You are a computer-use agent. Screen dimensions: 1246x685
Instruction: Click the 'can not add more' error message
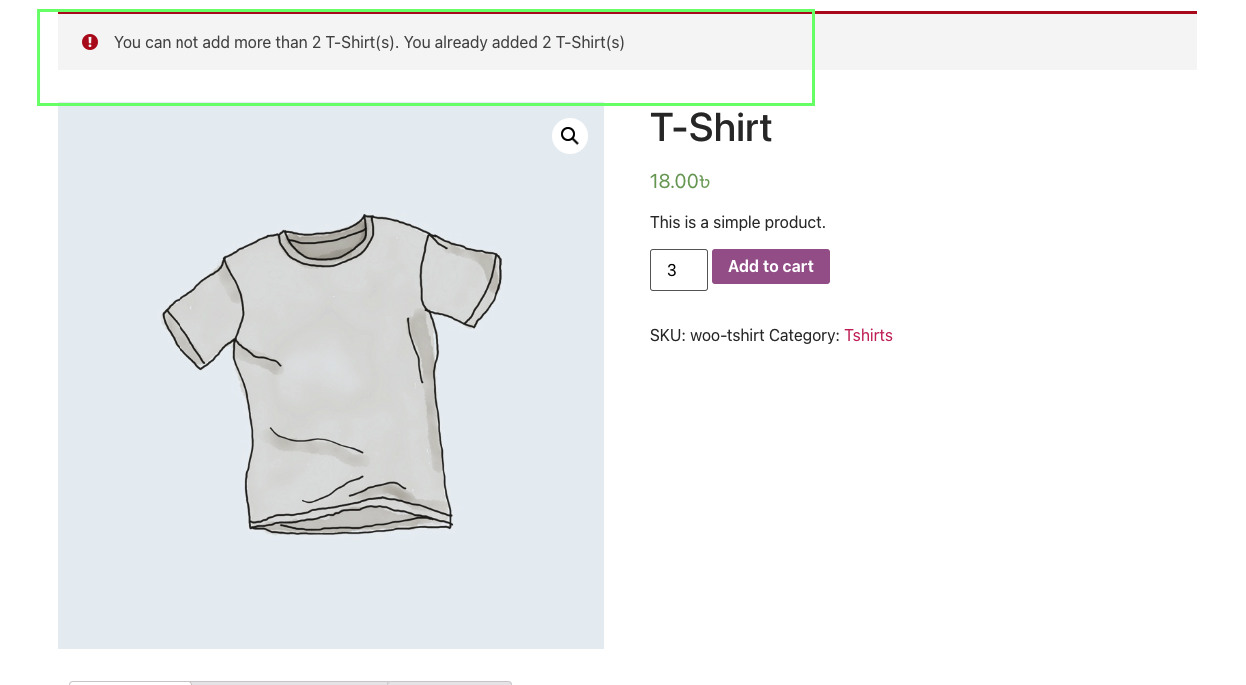point(369,42)
